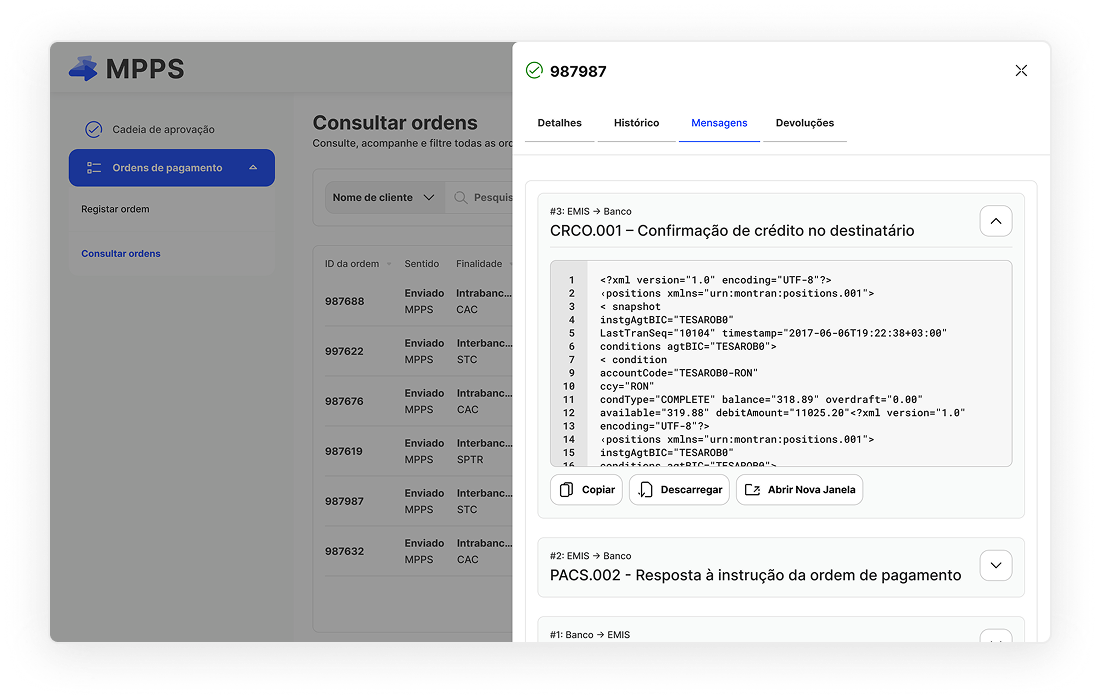Switch to the Detalhes tab
The width and height of the screenshot is (1100, 700).
[559, 123]
